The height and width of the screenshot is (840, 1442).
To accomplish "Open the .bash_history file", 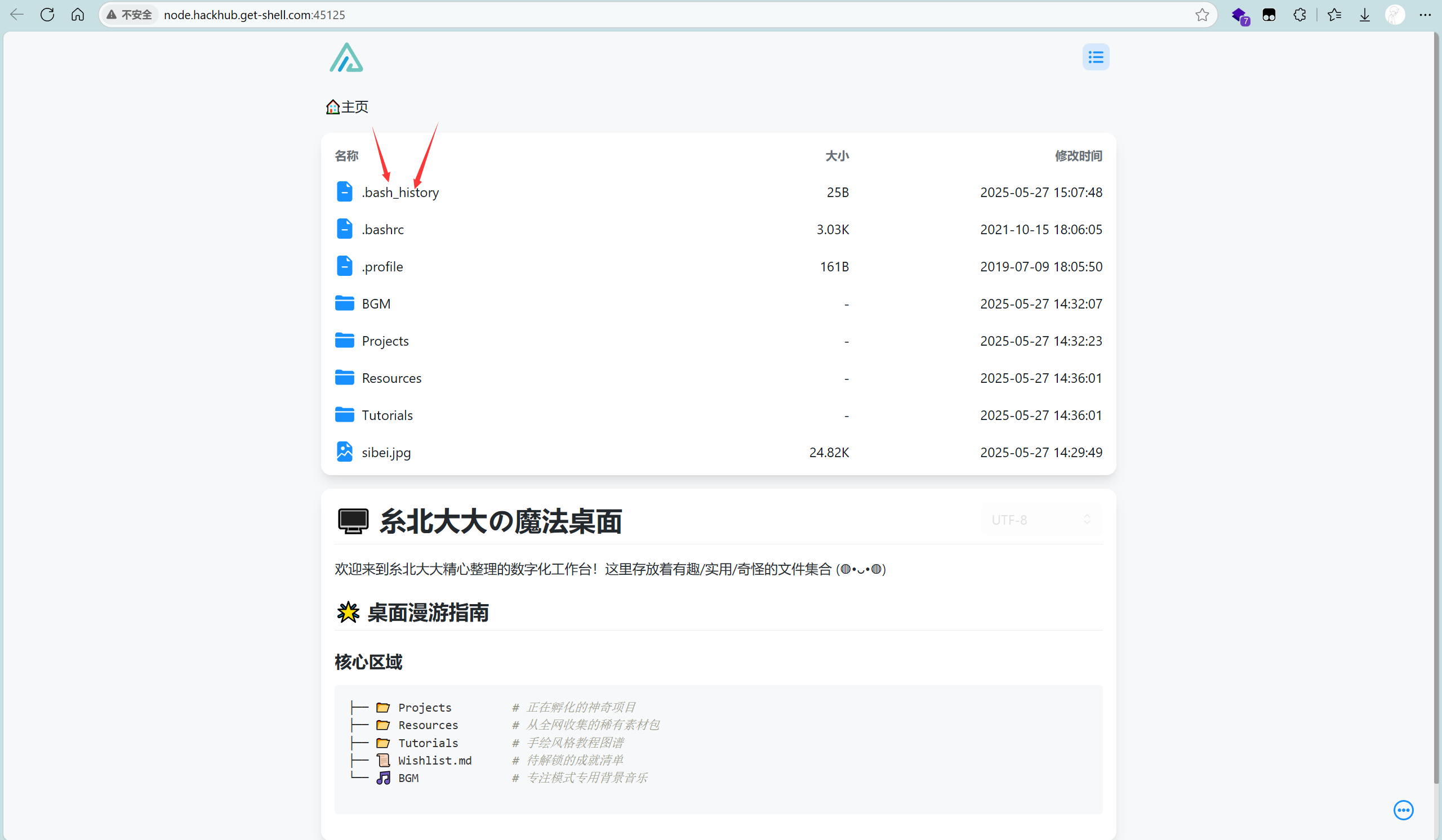I will click(x=400, y=192).
